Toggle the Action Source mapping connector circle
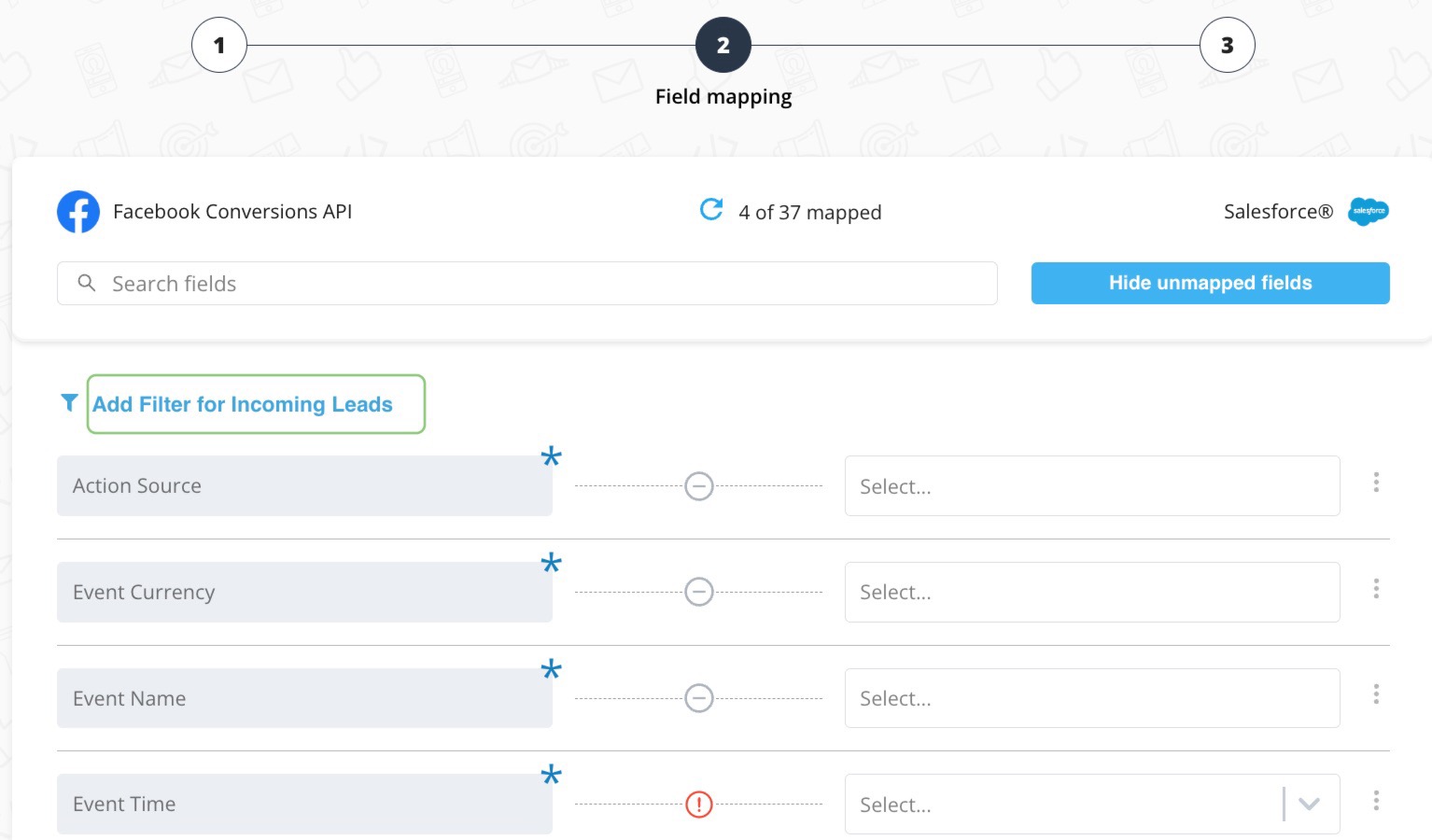This screenshot has width=1432, height=840. click(x=699, y=486)
